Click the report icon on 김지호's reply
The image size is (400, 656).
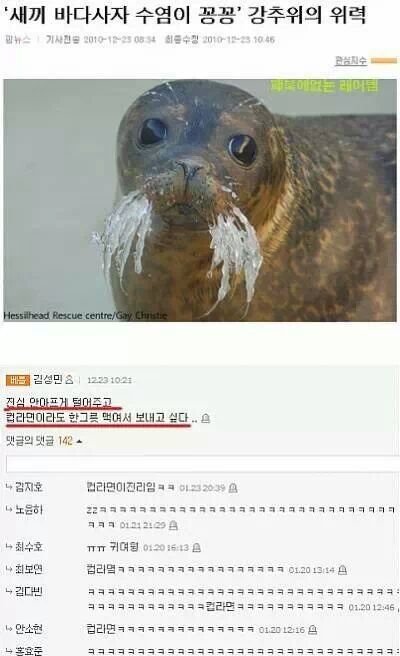click(x=233, y=488)
